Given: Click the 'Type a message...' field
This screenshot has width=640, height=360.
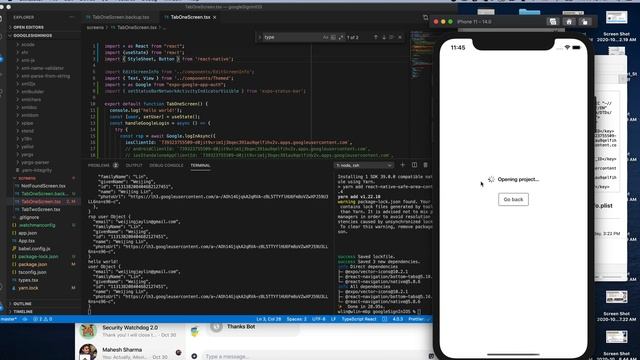Looking at the screenshot, I should click(x=314, y=356).
